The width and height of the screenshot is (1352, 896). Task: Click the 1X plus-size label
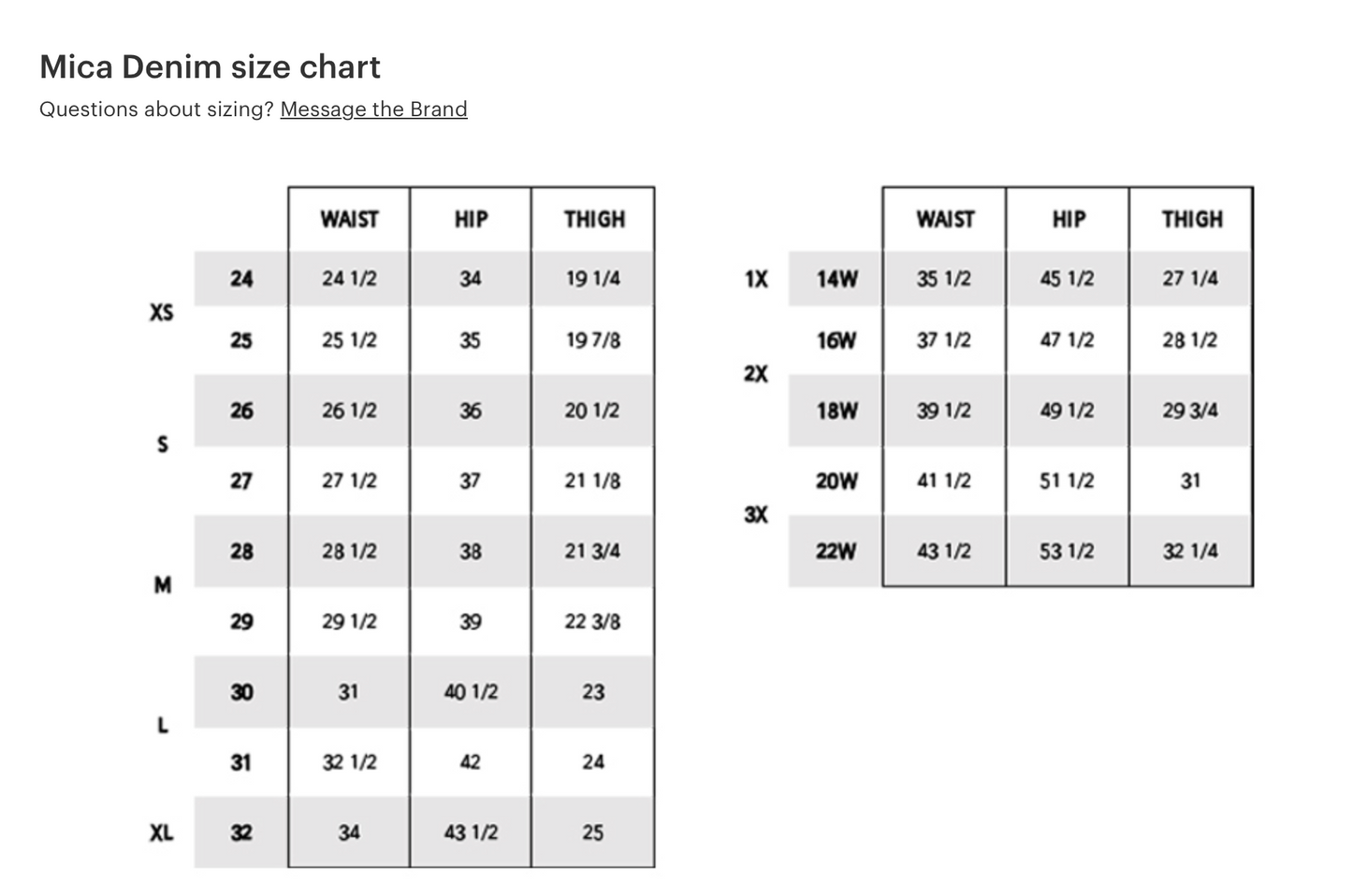tap(756, 279)
